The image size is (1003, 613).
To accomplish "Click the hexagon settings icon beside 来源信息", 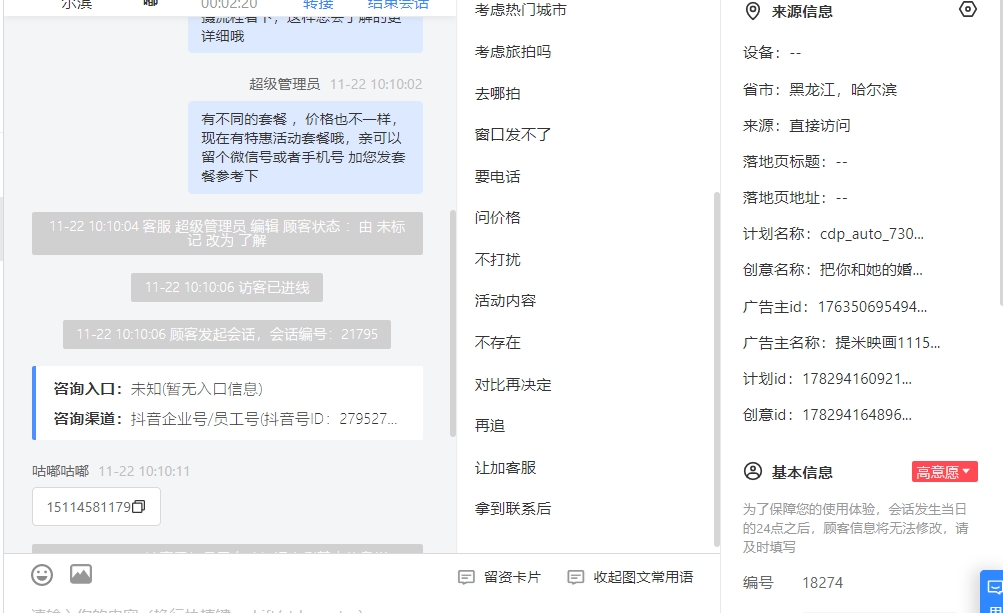I will click(968, 10).
